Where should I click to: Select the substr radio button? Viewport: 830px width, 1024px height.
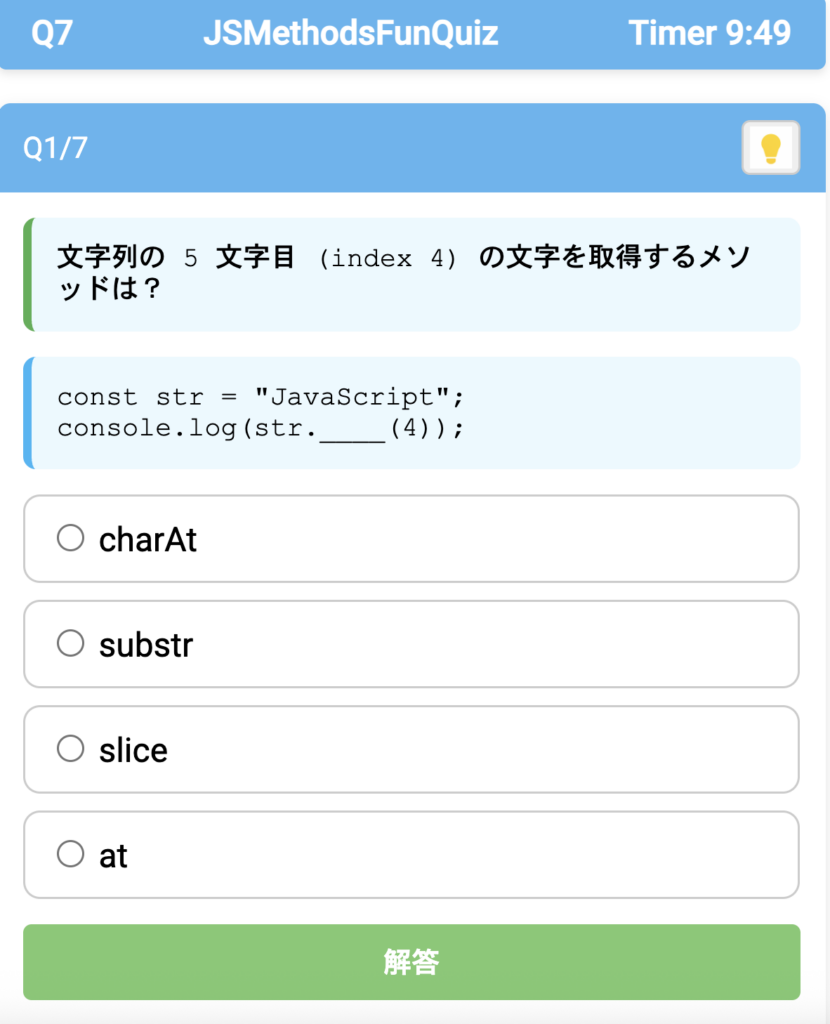71,643
